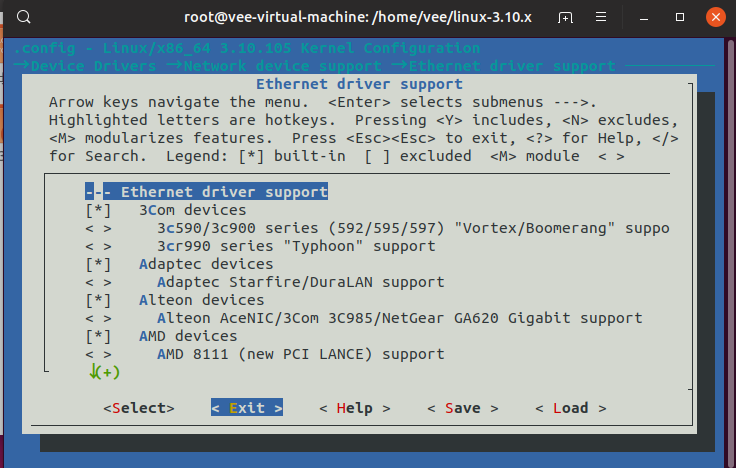Toggle Alteon devices checkbox
Screen dimensions: 736x468
98,300
